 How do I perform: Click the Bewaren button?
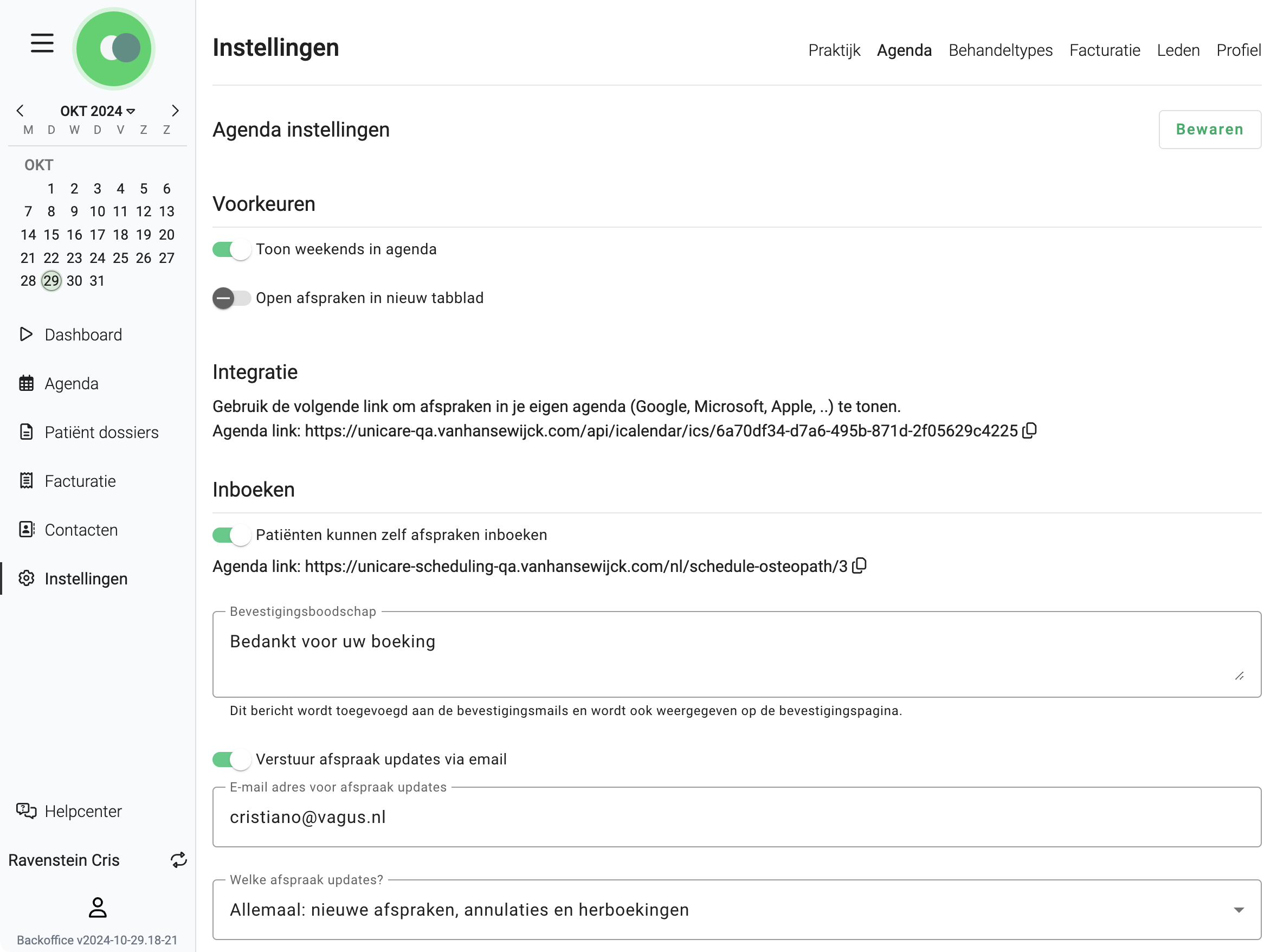1210,129
